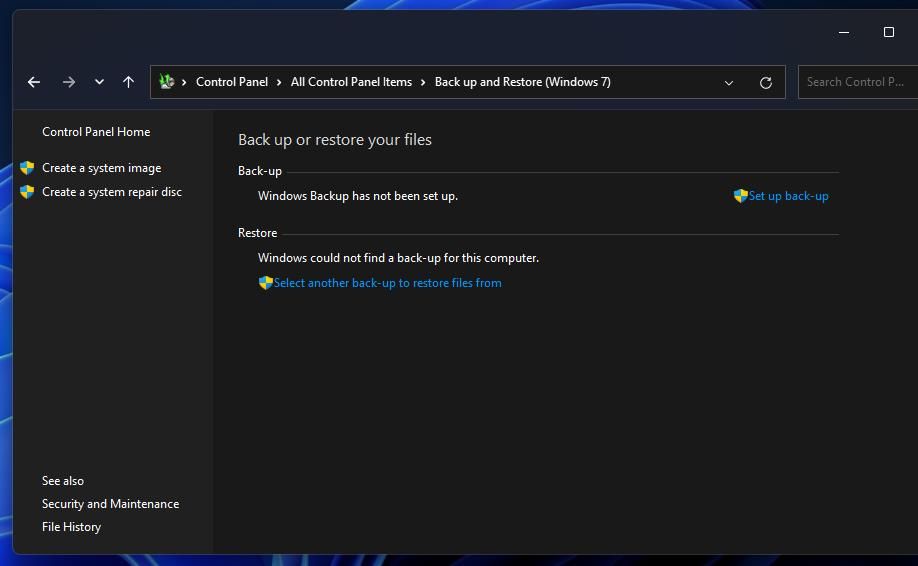Refresh the Back up and Restore page
The width and height of the screenshot is (918, 566).
766,83
